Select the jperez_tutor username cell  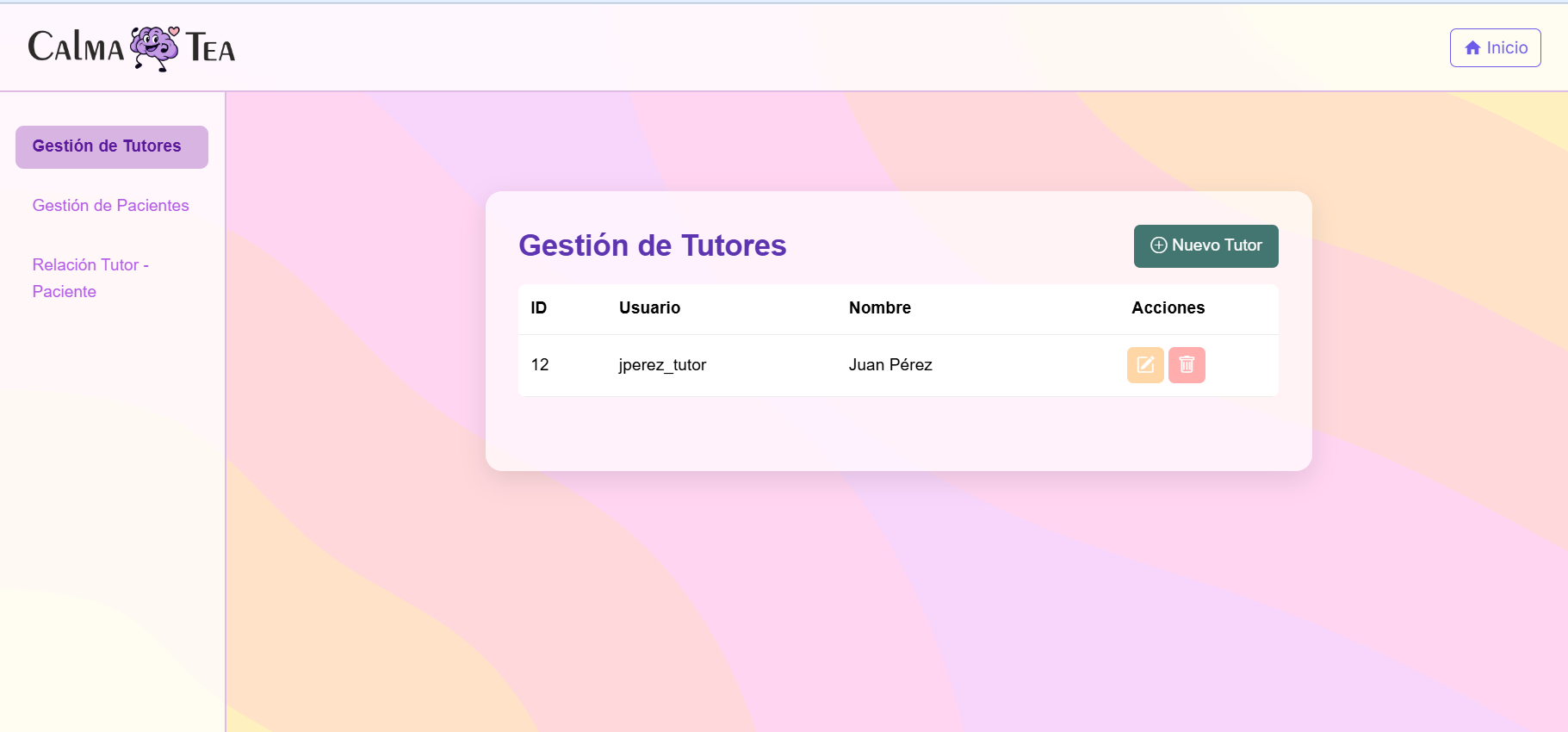(x=662, y=365)
